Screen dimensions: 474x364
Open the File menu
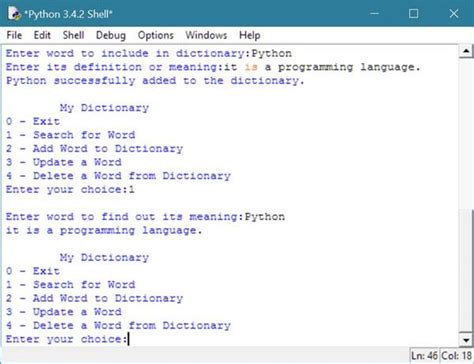pyautogui.click(x=14, y=35)
